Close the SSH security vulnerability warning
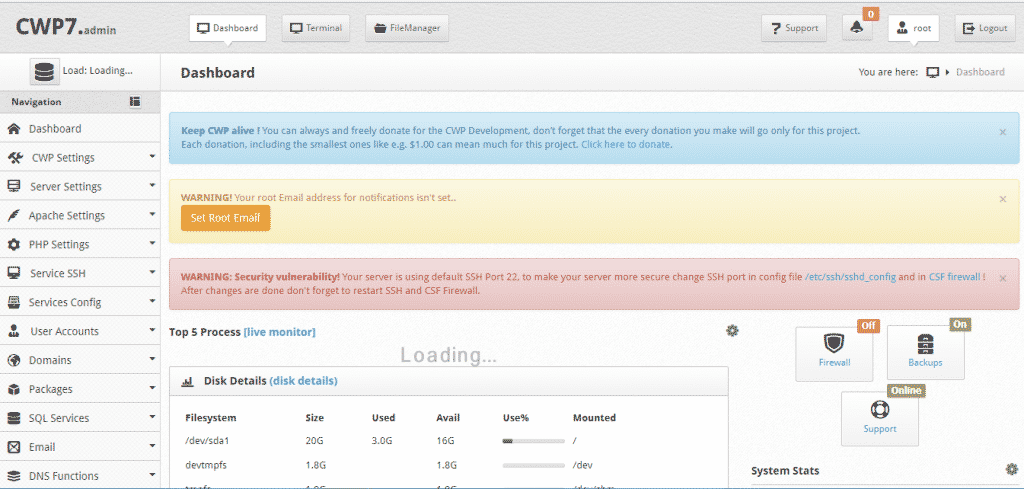 (x=1003, y=278)
